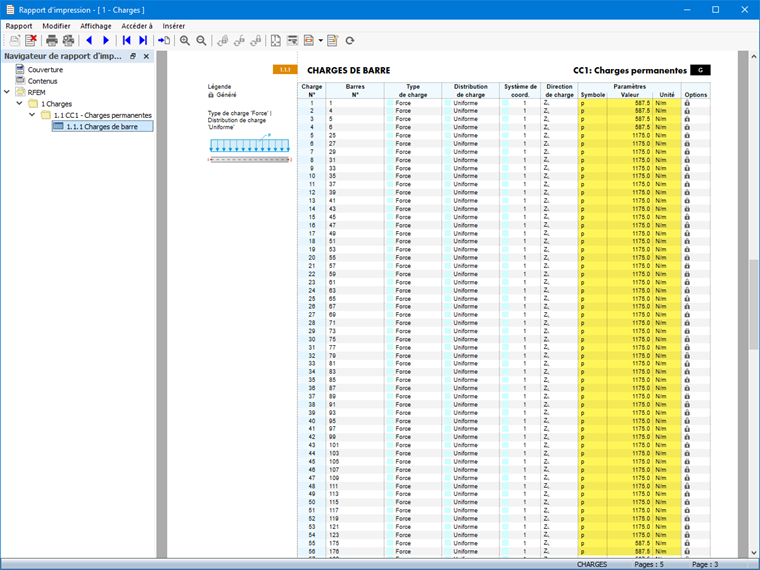This screenshot has height=570, width=760.
Task: Click the go to page icon
Action: pos(164,40)
